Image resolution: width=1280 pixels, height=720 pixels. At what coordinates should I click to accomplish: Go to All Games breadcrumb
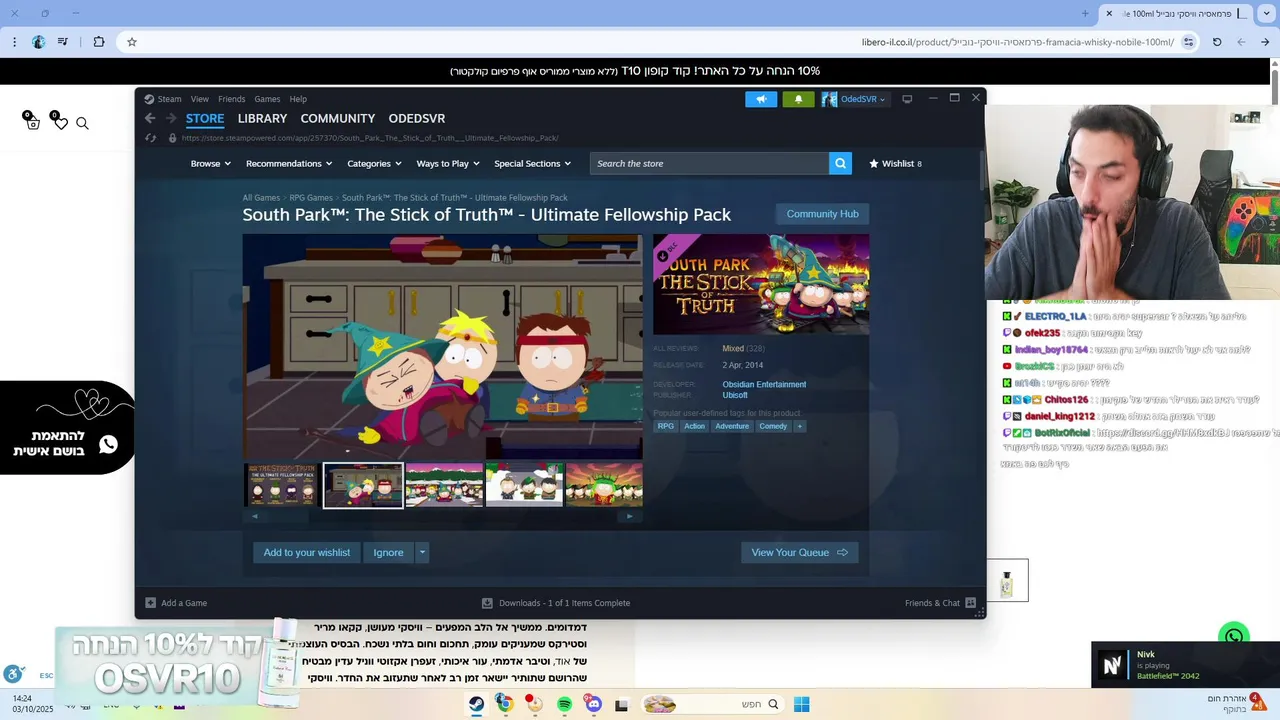coord(261,198)
